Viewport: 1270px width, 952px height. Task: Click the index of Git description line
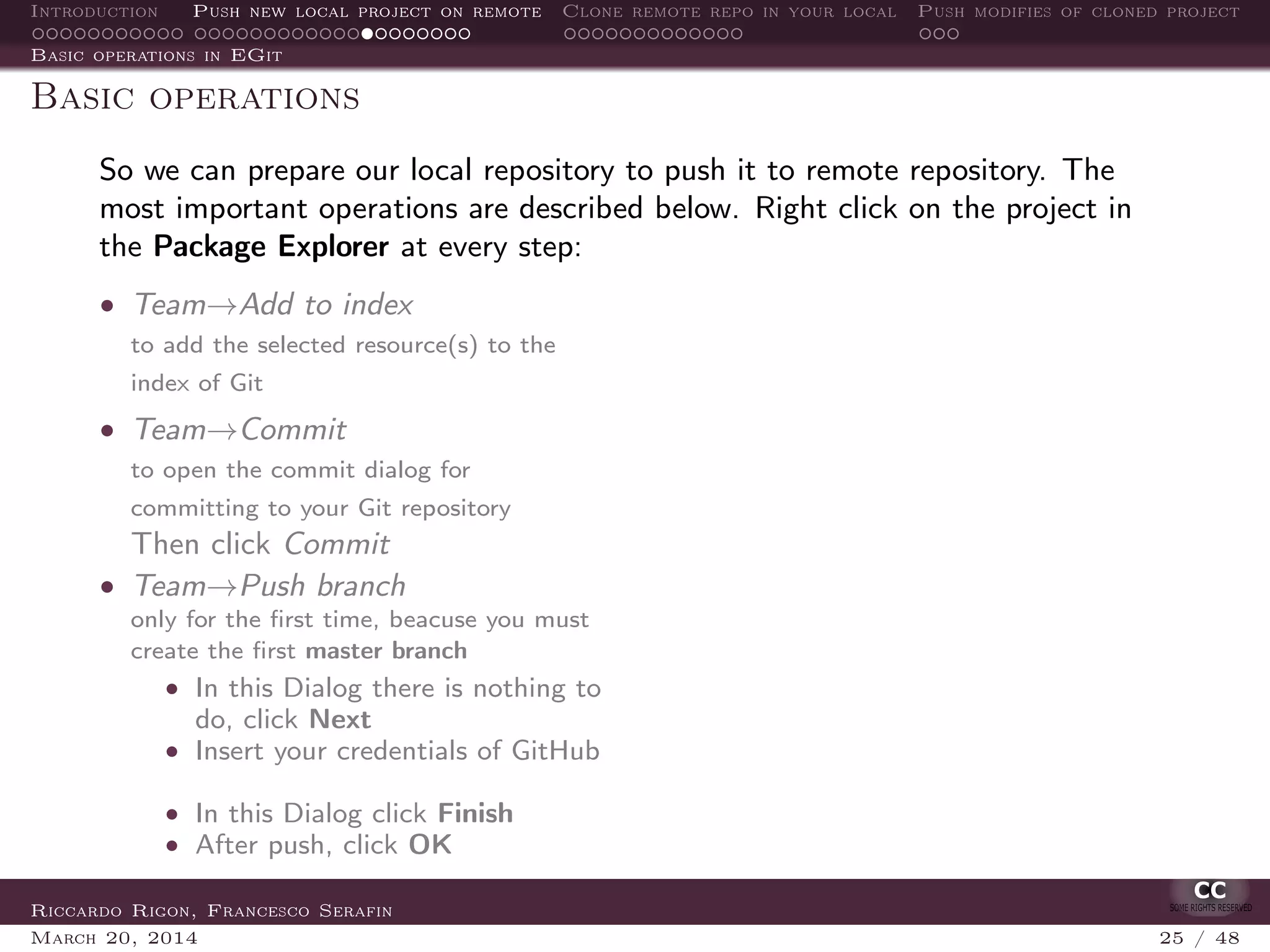[197, 383]
